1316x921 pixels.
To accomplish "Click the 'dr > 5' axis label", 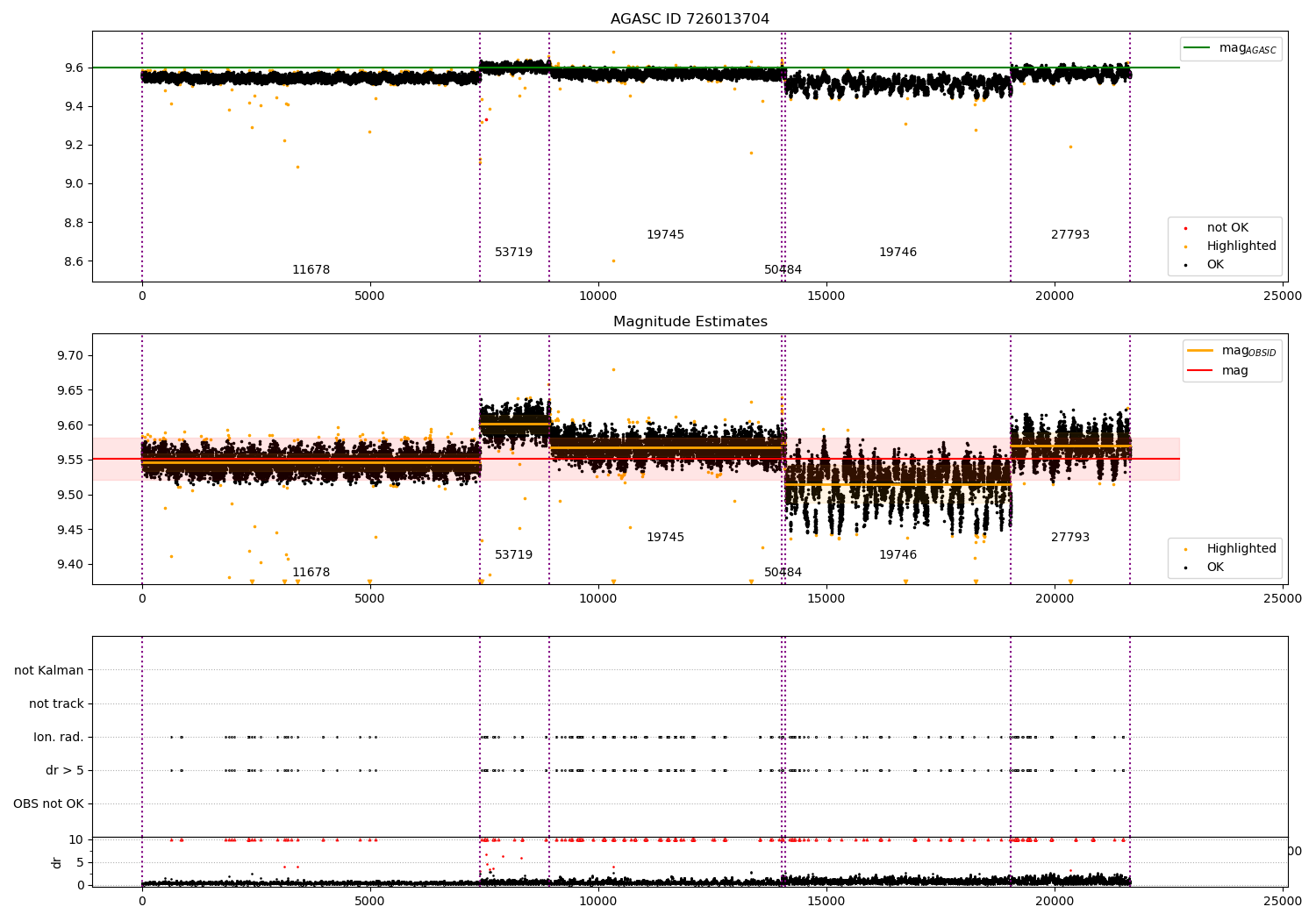I will coord(65,770).
